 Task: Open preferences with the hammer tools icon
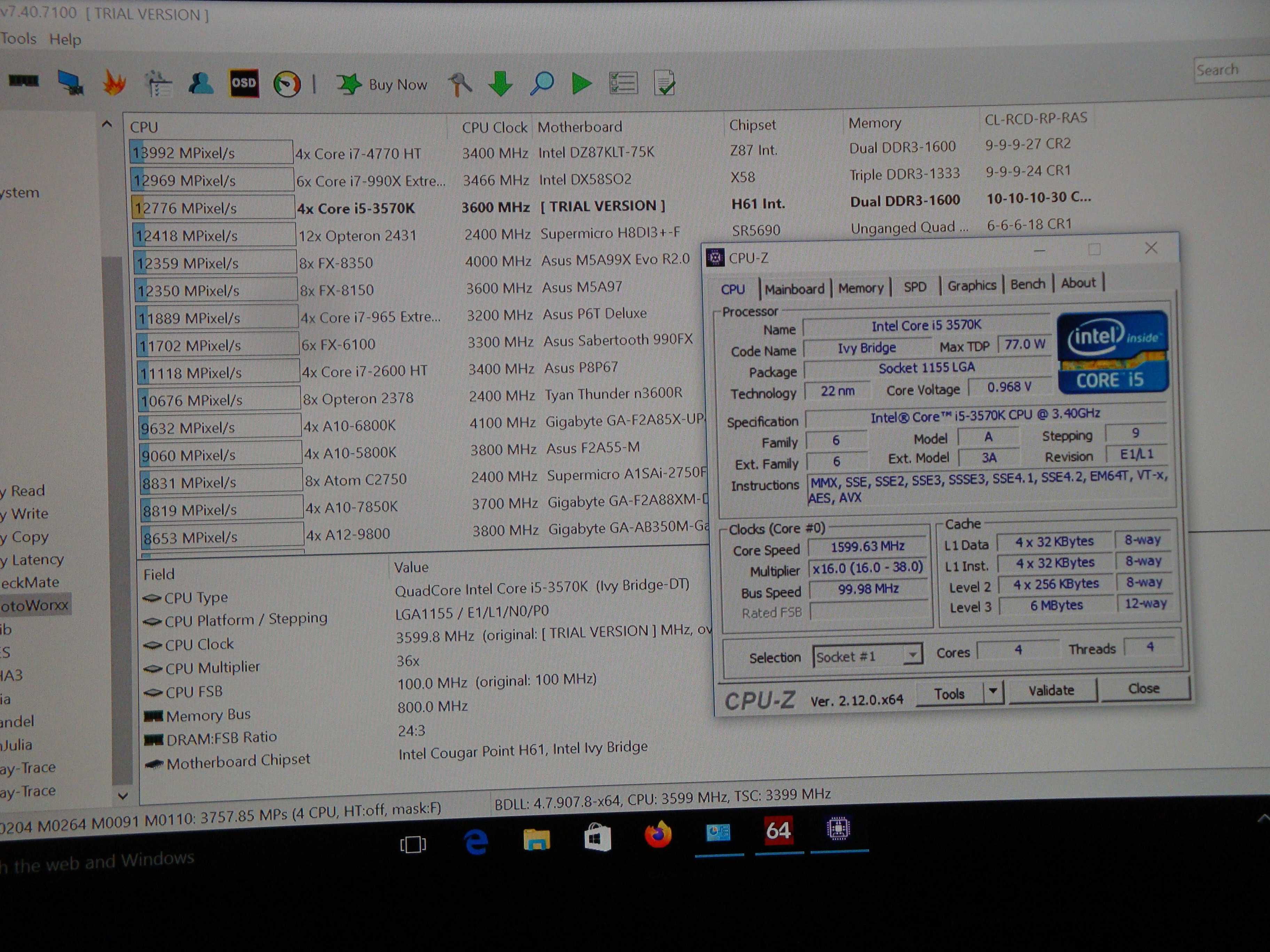coord(460,85)
